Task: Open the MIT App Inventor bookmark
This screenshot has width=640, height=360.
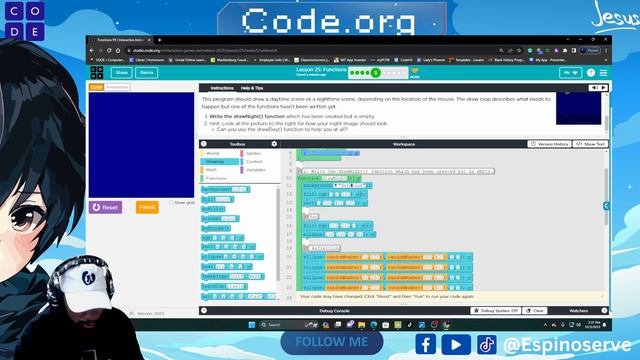Action: [x=350, y=60]
